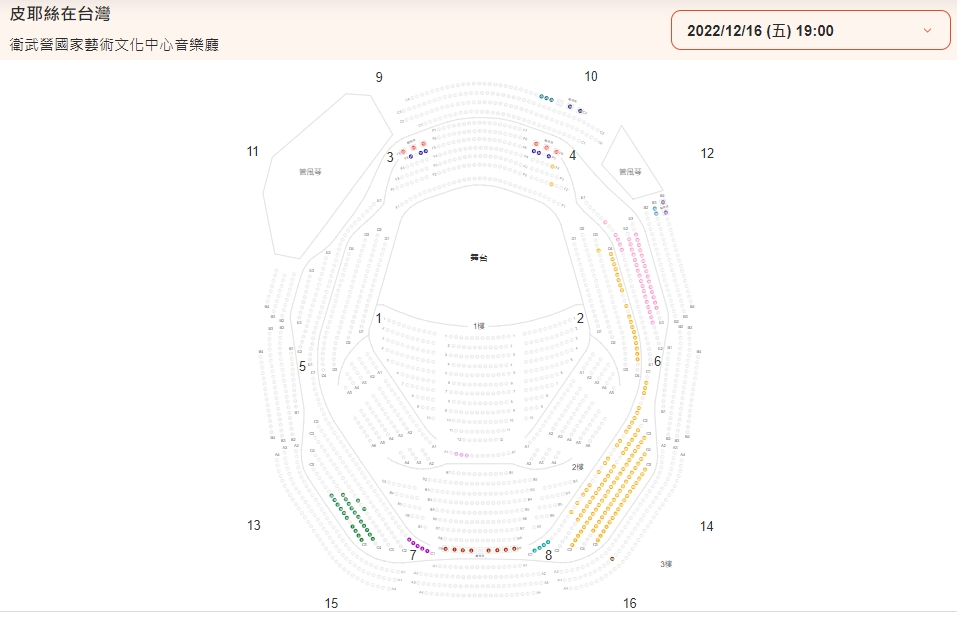Click the 舞台 stage label

478,257
